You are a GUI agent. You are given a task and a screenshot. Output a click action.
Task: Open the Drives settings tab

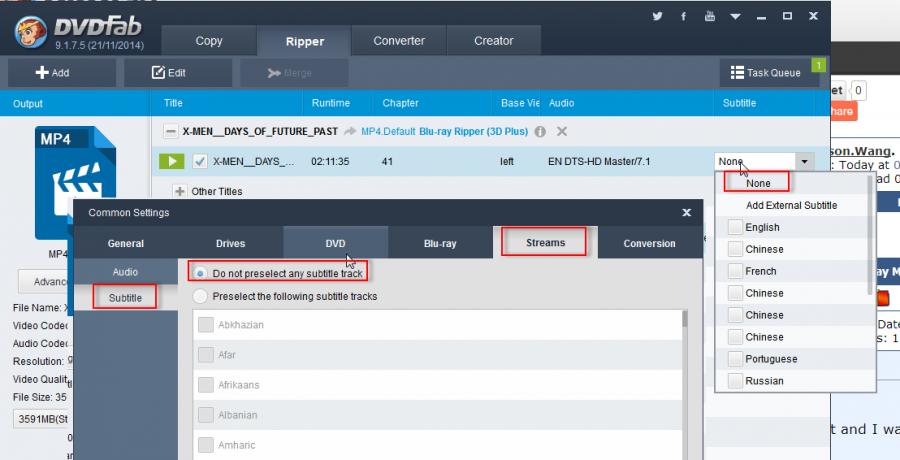pos(231,243)
